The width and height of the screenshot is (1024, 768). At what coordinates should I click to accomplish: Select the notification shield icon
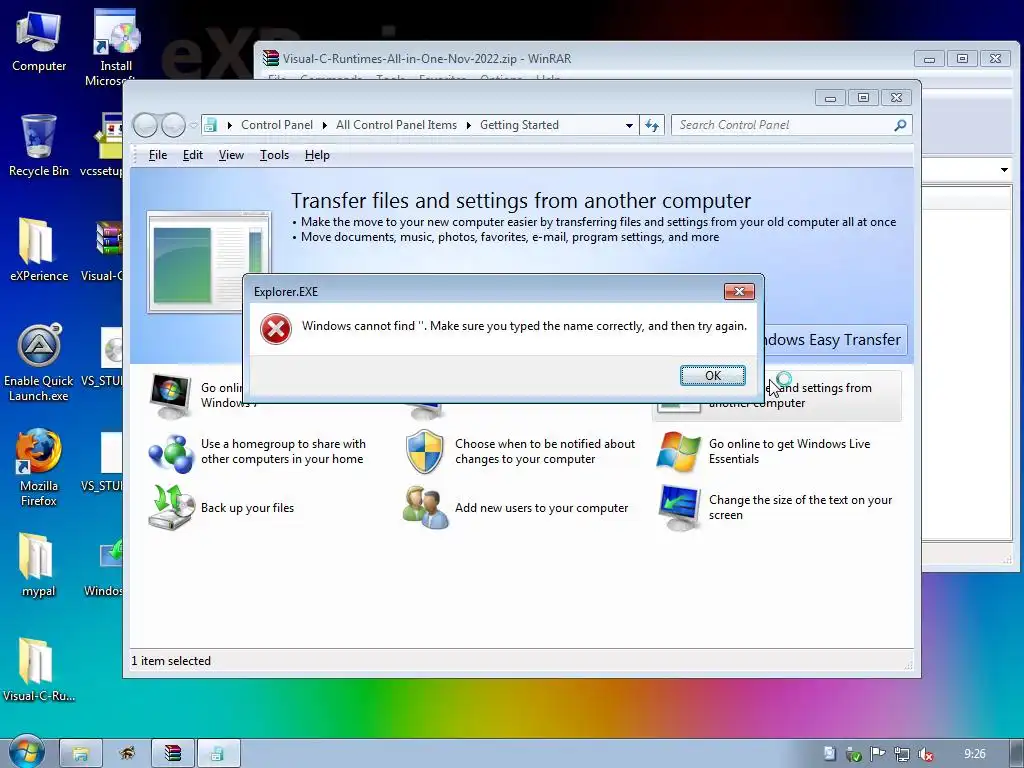coord(424,451)
